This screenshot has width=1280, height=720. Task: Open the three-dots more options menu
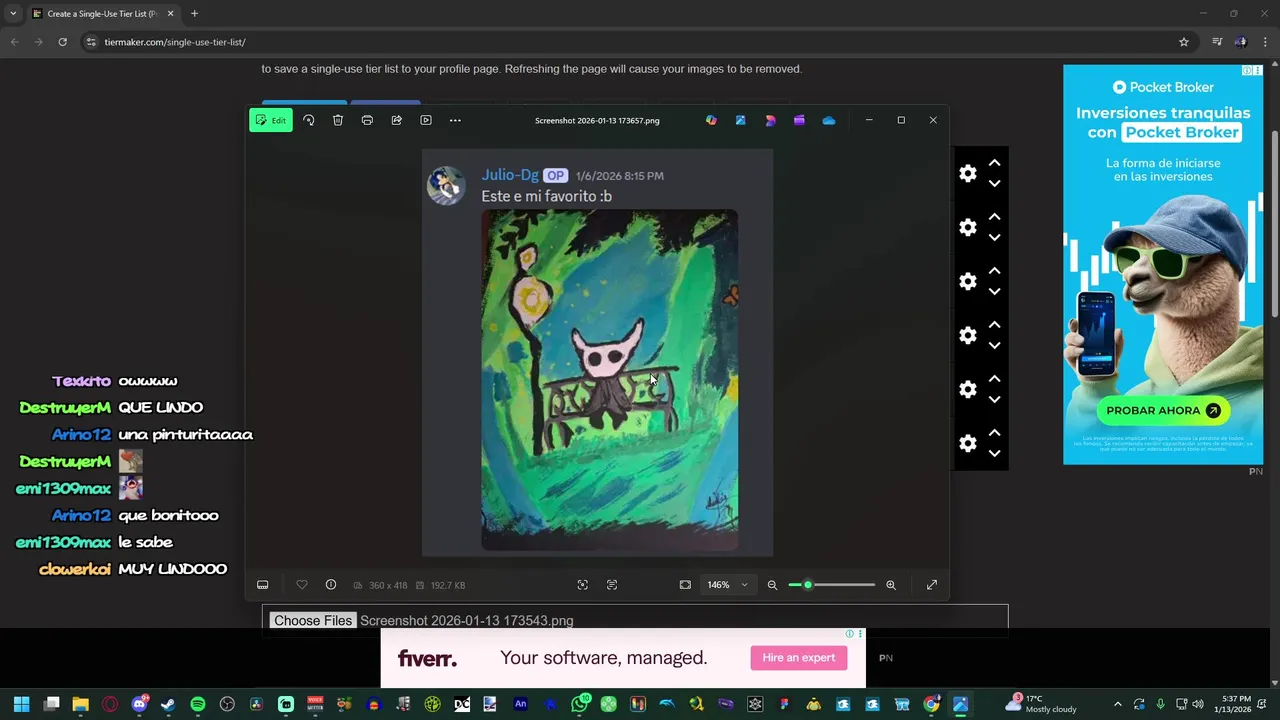(x=455, y=120)
